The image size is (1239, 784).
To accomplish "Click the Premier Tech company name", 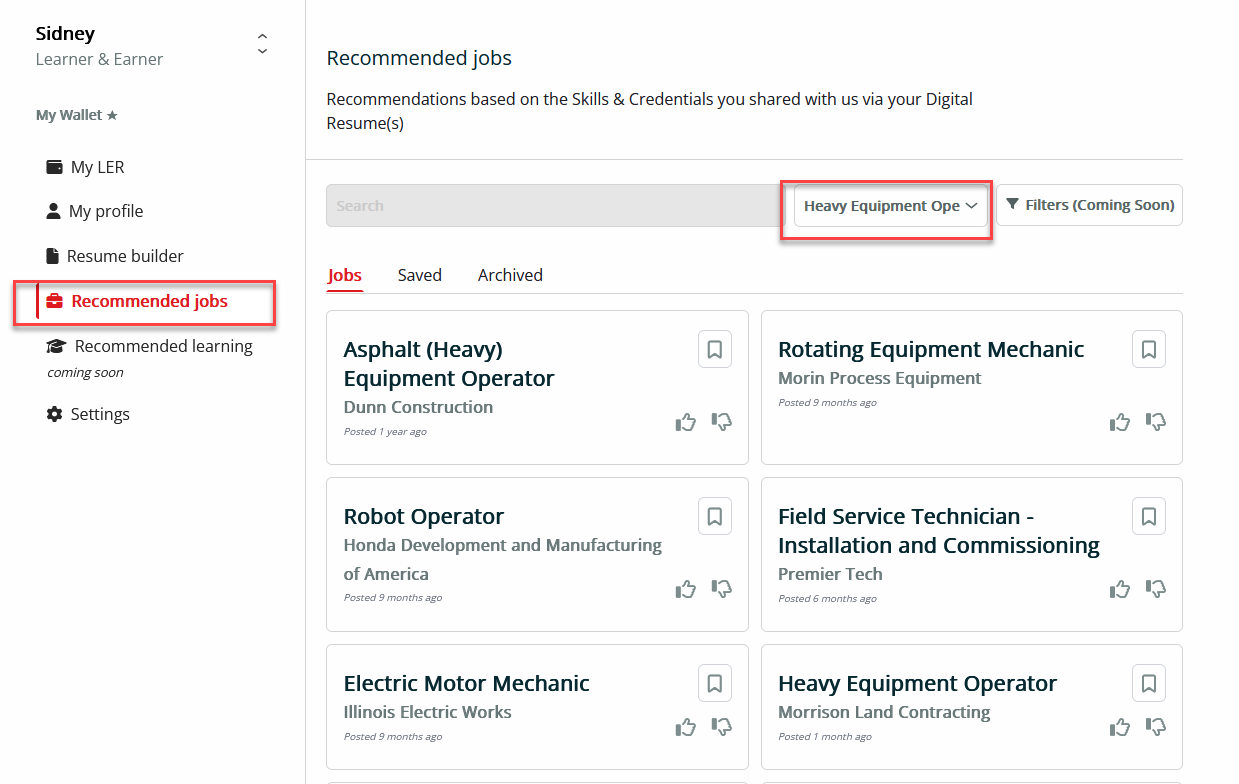I will pos(830,574).
